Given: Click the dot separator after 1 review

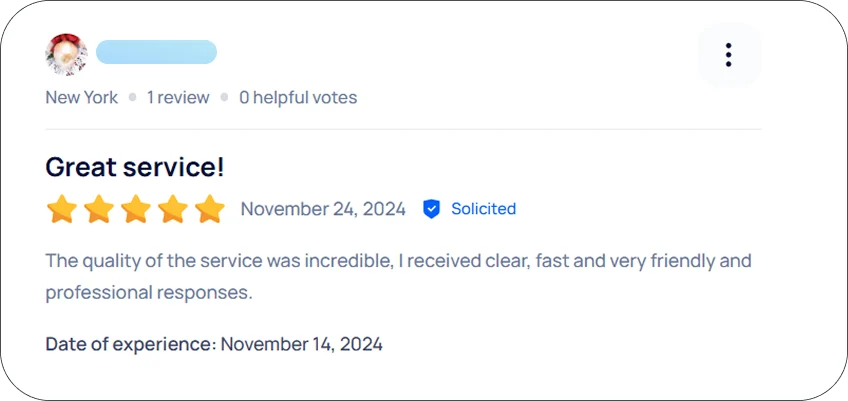Looking at the screenshot, I should pos(224,97).
